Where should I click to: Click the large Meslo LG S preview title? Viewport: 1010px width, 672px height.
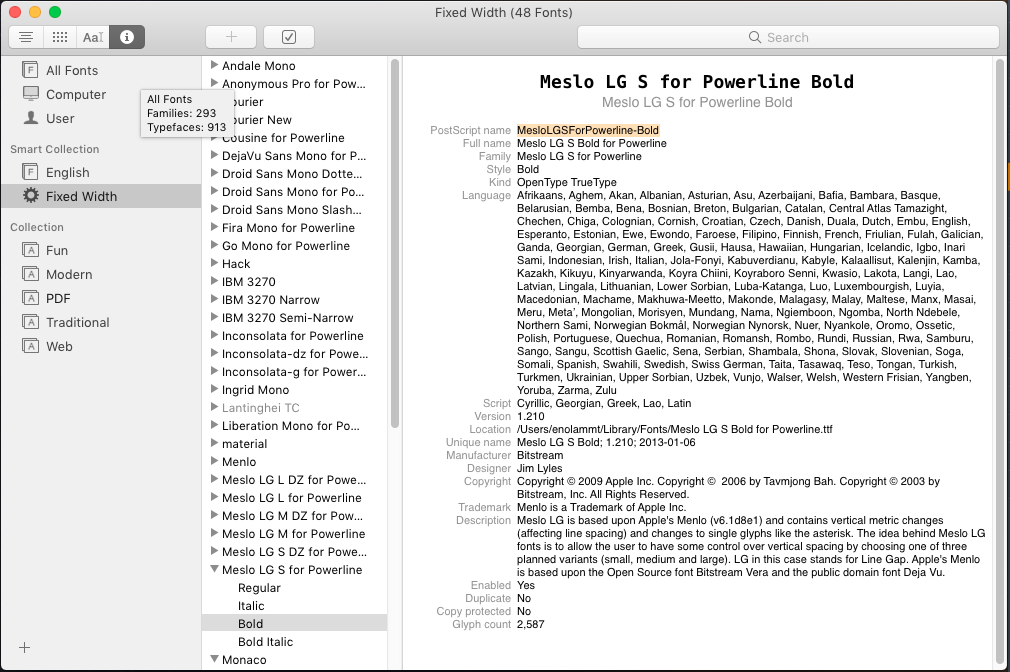696,82
